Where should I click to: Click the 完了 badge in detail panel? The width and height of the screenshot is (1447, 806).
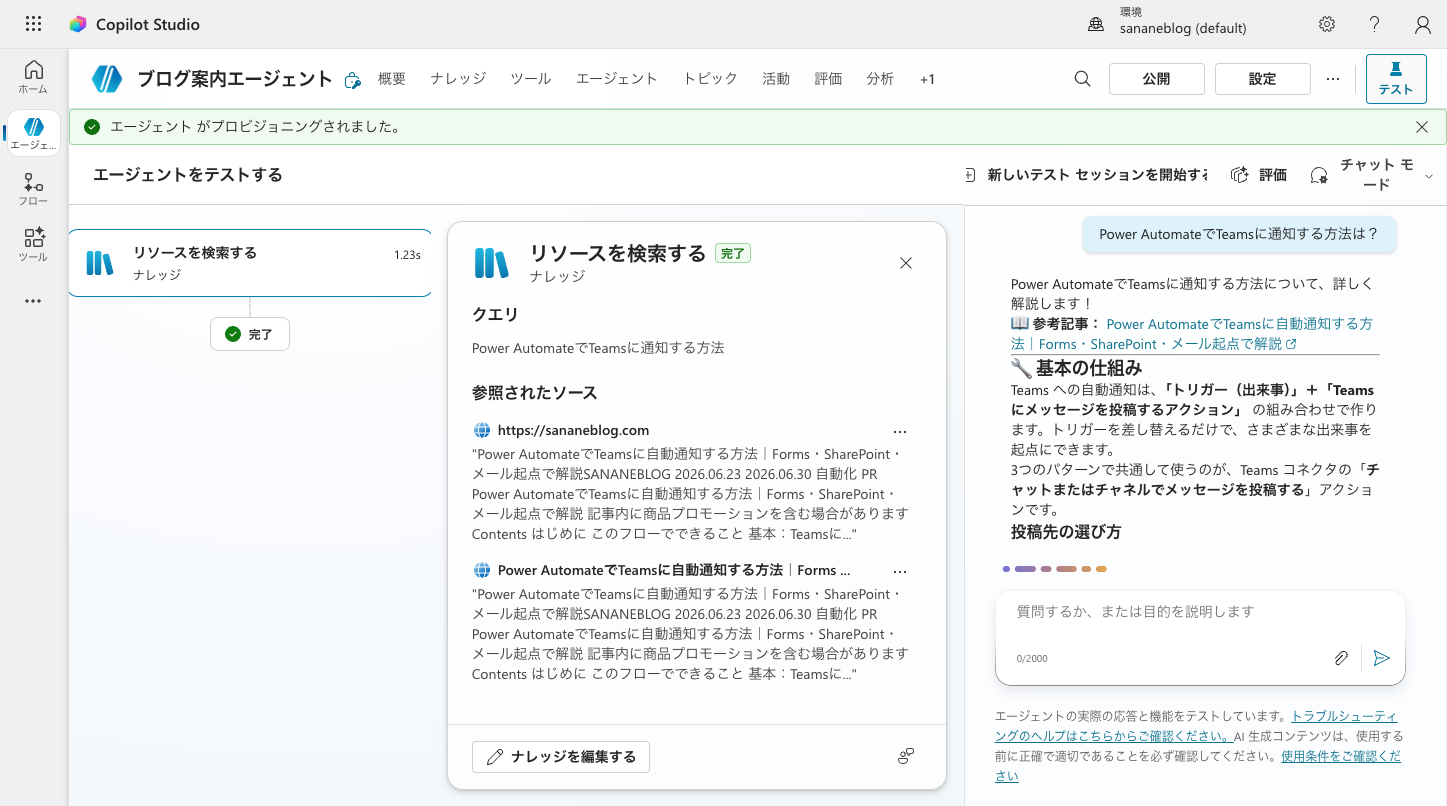pos(733,254)
